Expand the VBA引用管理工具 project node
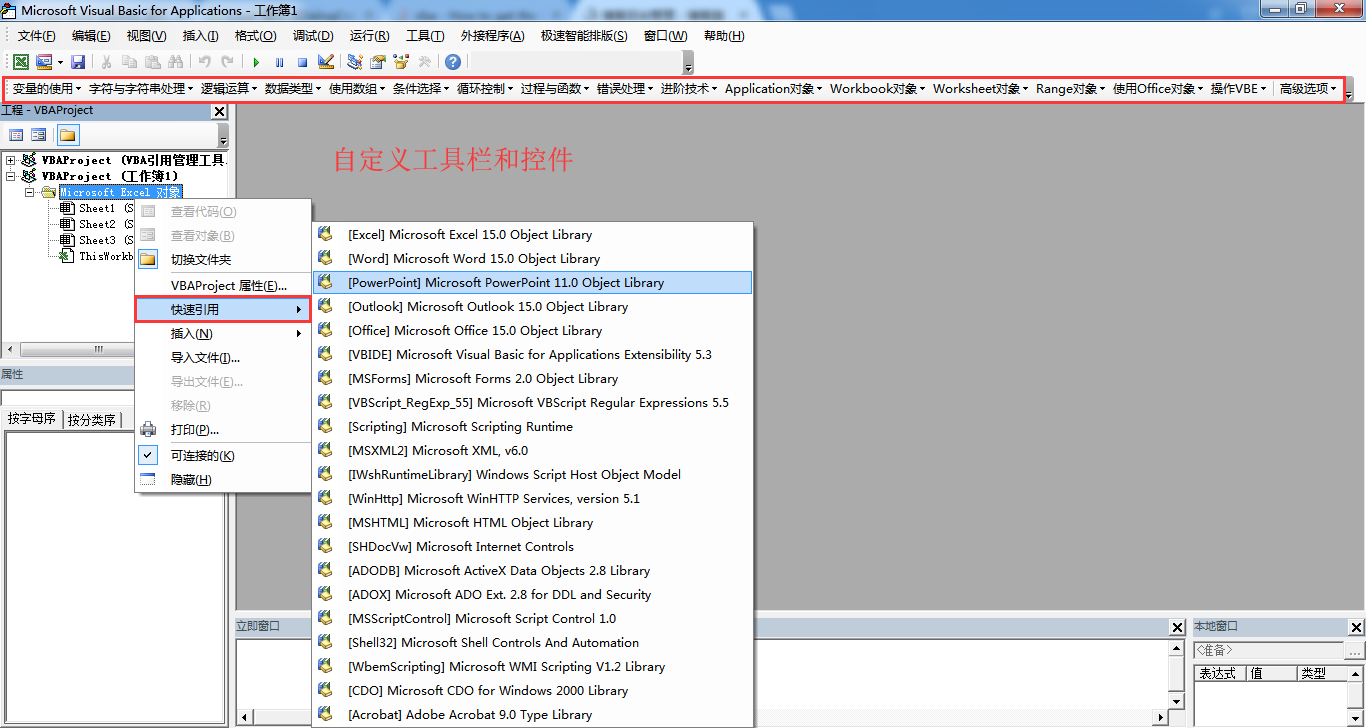The height and width of the screenshot is (728, 1366). tap(11, 160)
